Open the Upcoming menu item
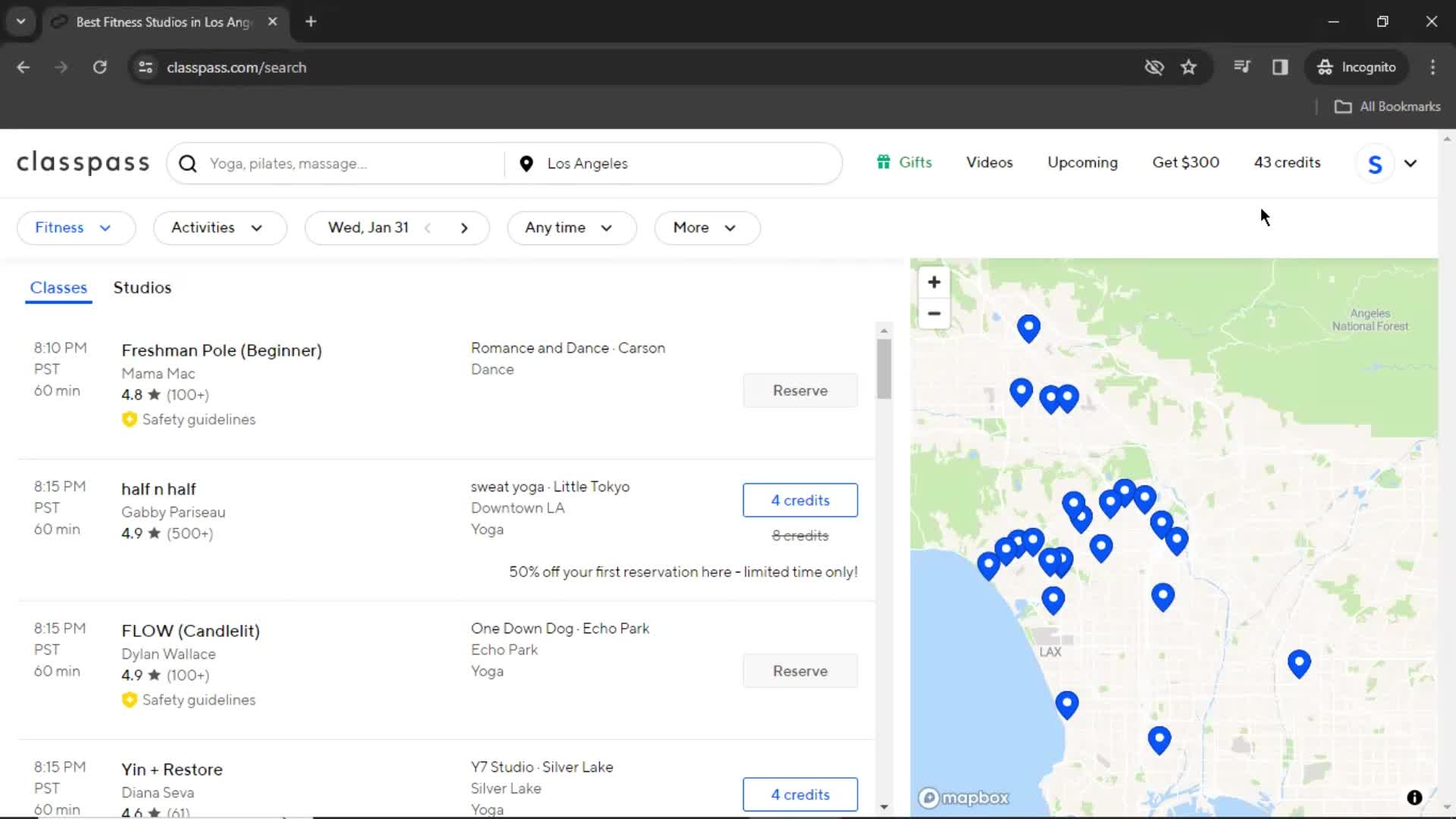This screenshot has height=819, width=1456. 1082,162
